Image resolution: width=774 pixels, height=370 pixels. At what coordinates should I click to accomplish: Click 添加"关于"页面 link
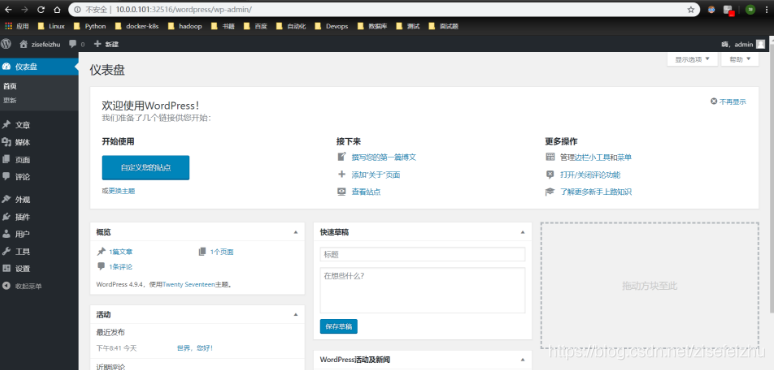click(x=376, y=175)
